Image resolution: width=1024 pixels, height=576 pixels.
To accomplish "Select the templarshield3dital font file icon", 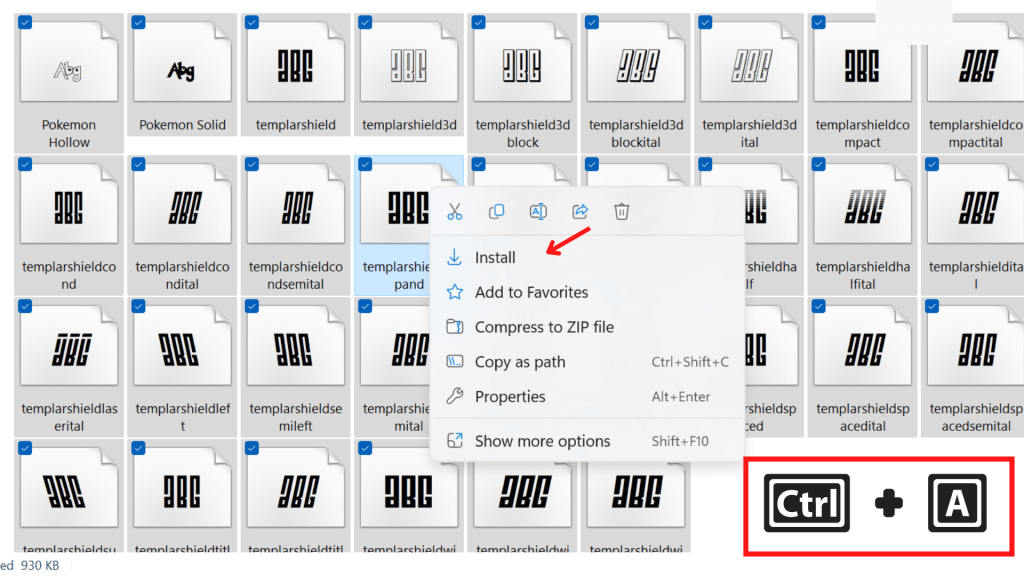I will point(749,62).
